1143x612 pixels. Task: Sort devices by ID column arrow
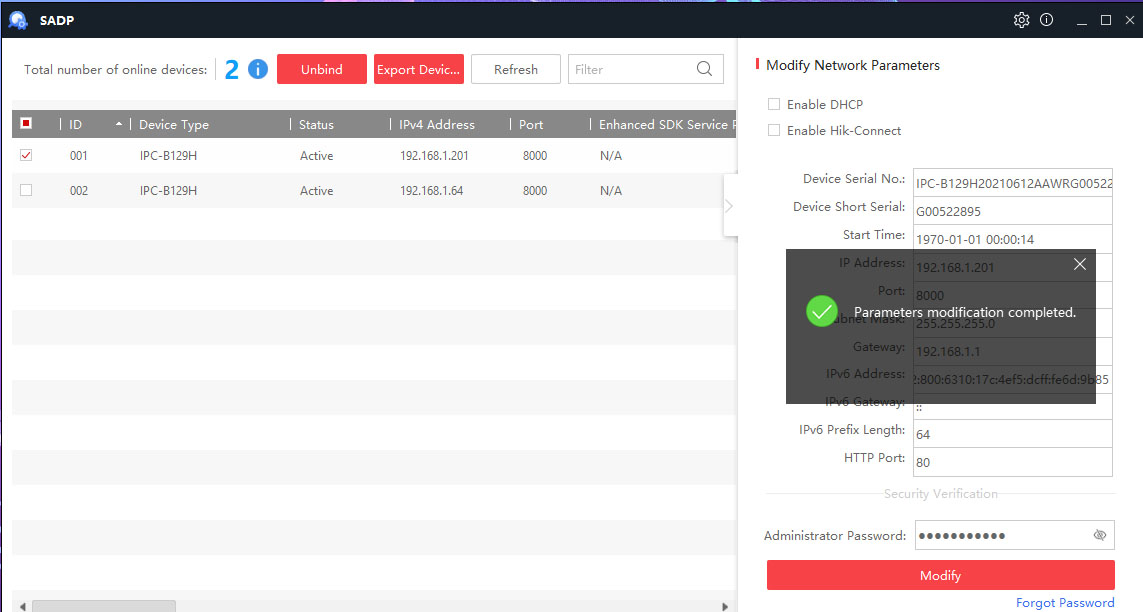coord(119,125)
